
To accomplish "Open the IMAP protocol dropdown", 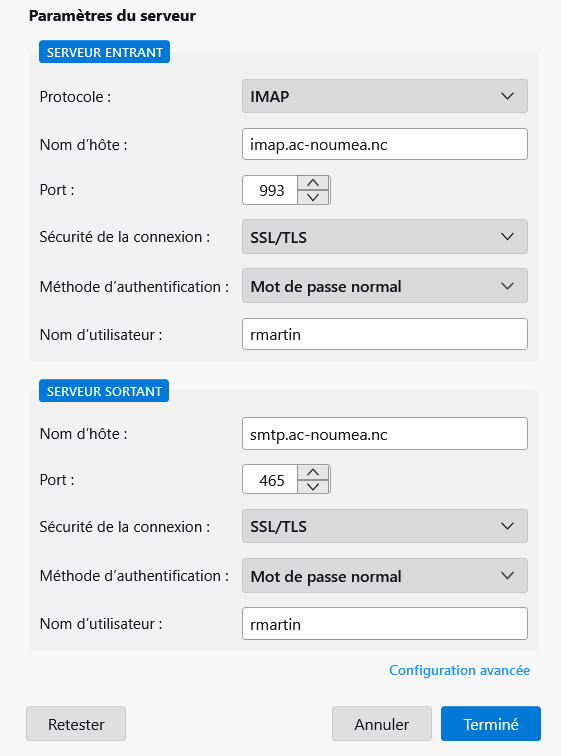I will coord(385,96).
